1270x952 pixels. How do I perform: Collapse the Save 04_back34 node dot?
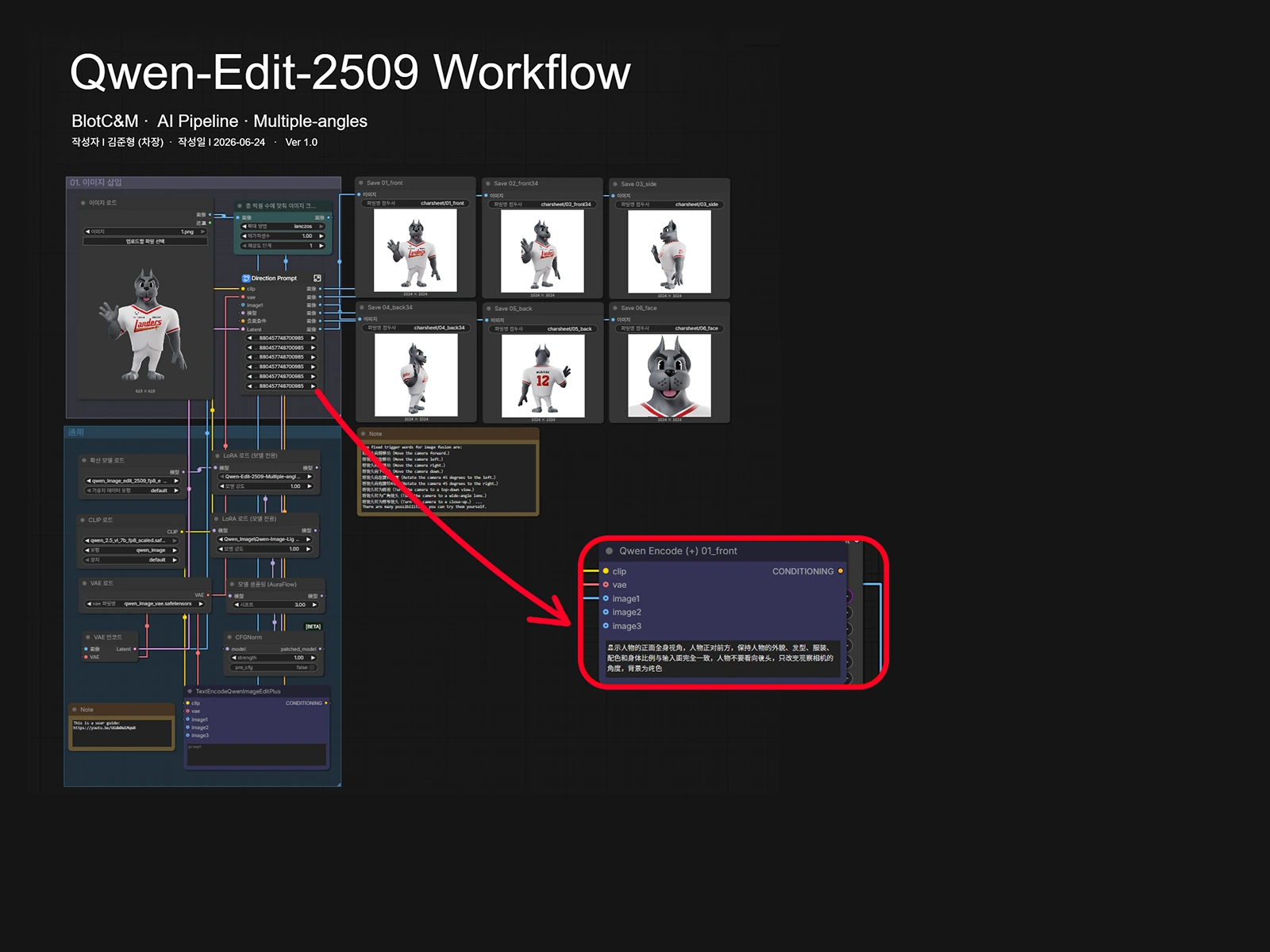click(x=362, y=308)
